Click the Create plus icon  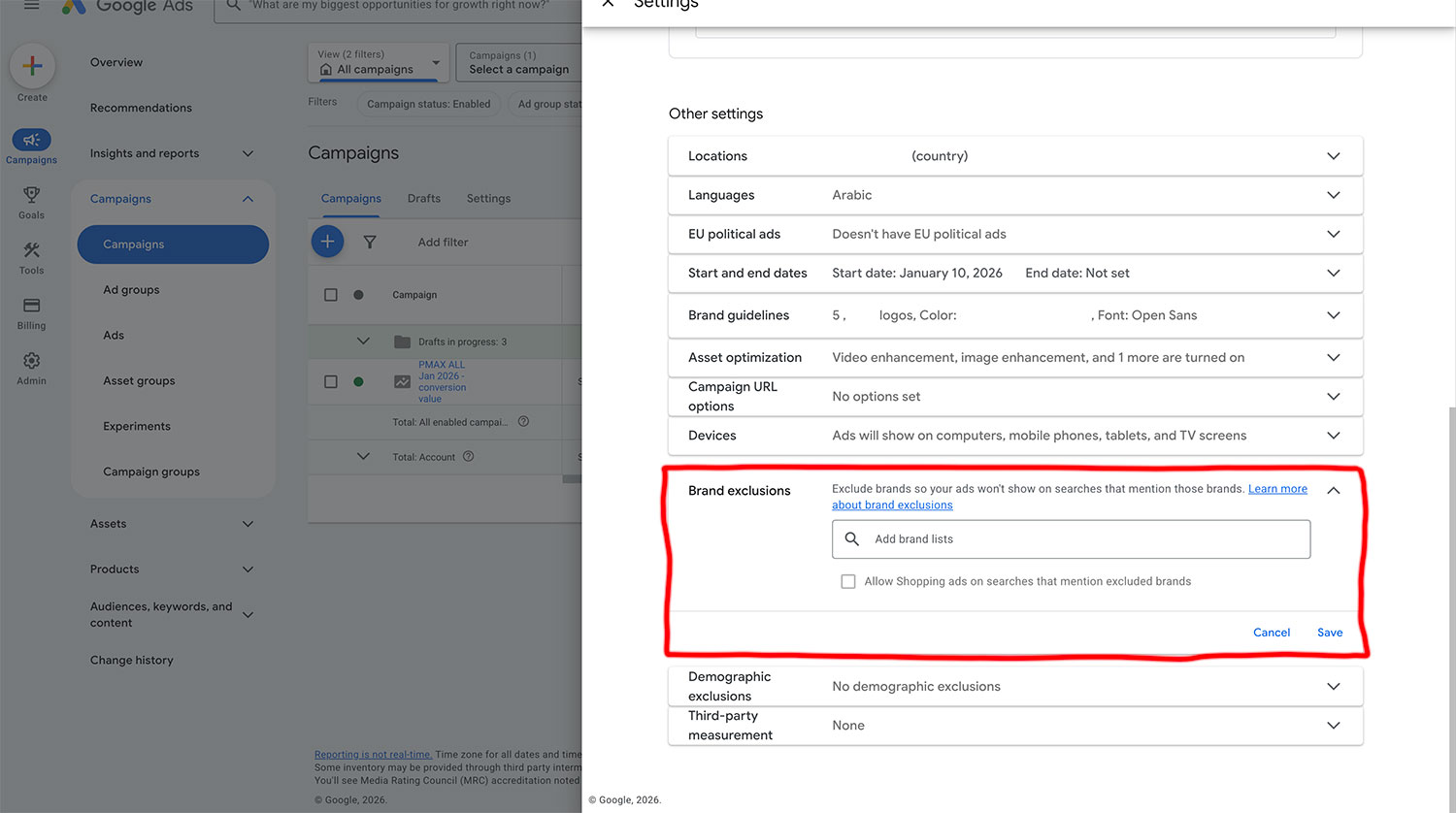pyautogui.click(x=32, y=66)
